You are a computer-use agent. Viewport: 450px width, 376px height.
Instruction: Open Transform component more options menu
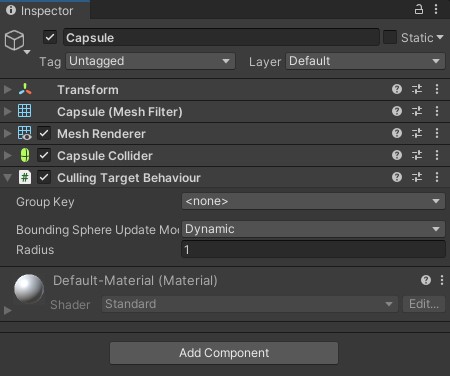(437, 89)
